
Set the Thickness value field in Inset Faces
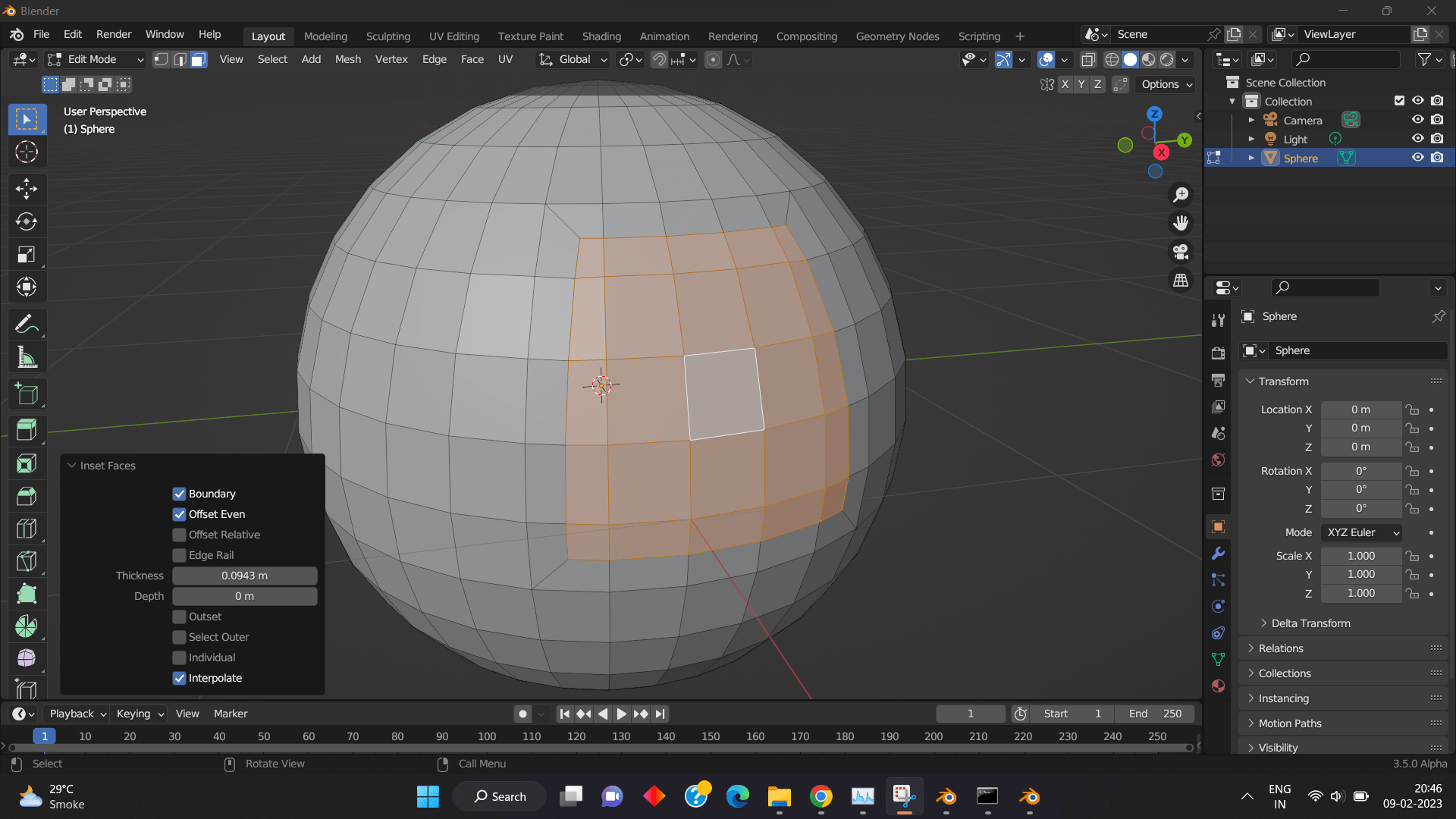tap(244, 576)
